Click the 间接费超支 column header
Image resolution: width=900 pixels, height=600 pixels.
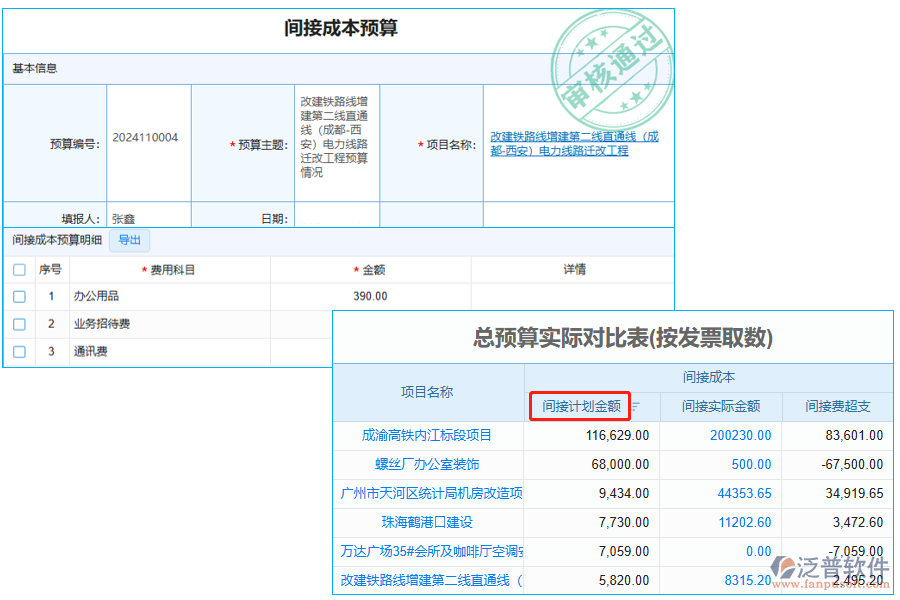(x=839, y=408)
